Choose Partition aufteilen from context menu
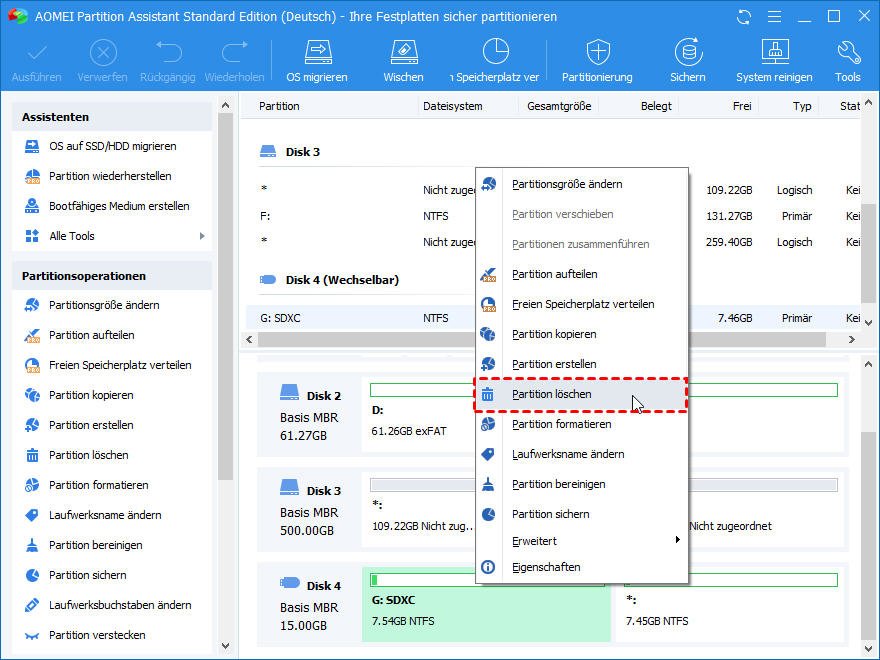Viewport: 880px width, 660px height. pyautogui.click(x=581, y=274)
